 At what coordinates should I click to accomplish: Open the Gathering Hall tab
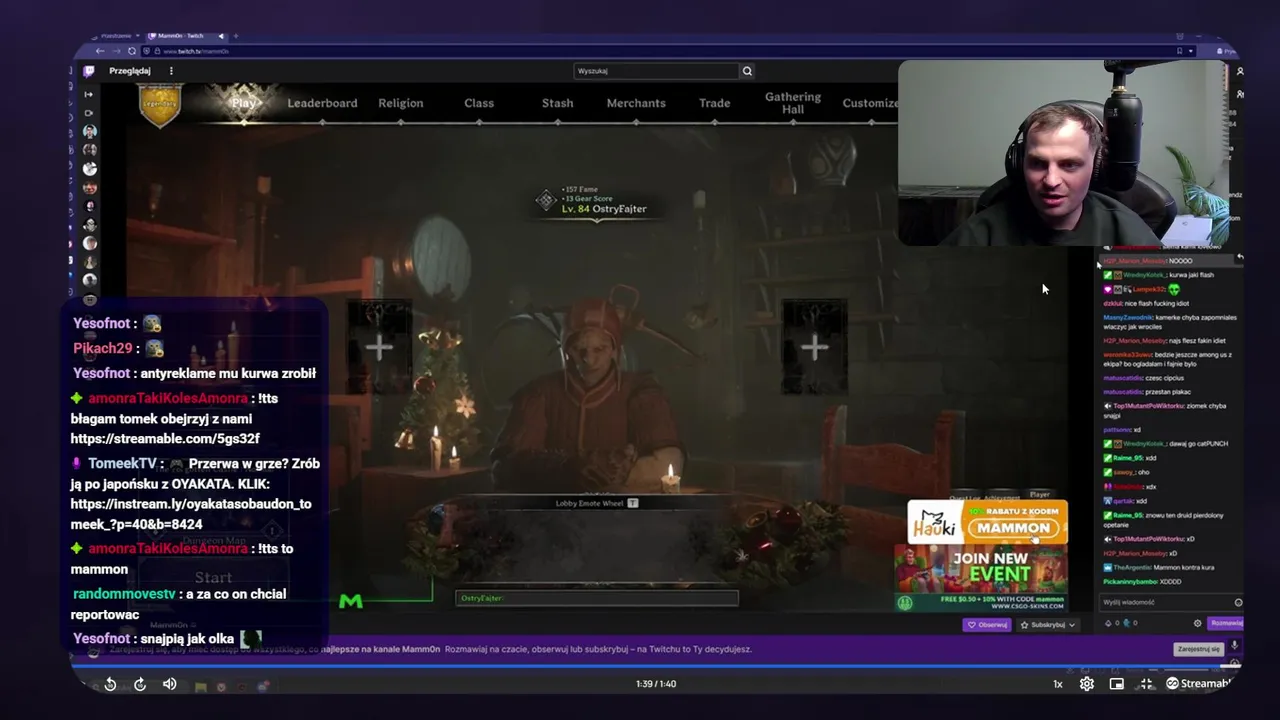[793, 103]
